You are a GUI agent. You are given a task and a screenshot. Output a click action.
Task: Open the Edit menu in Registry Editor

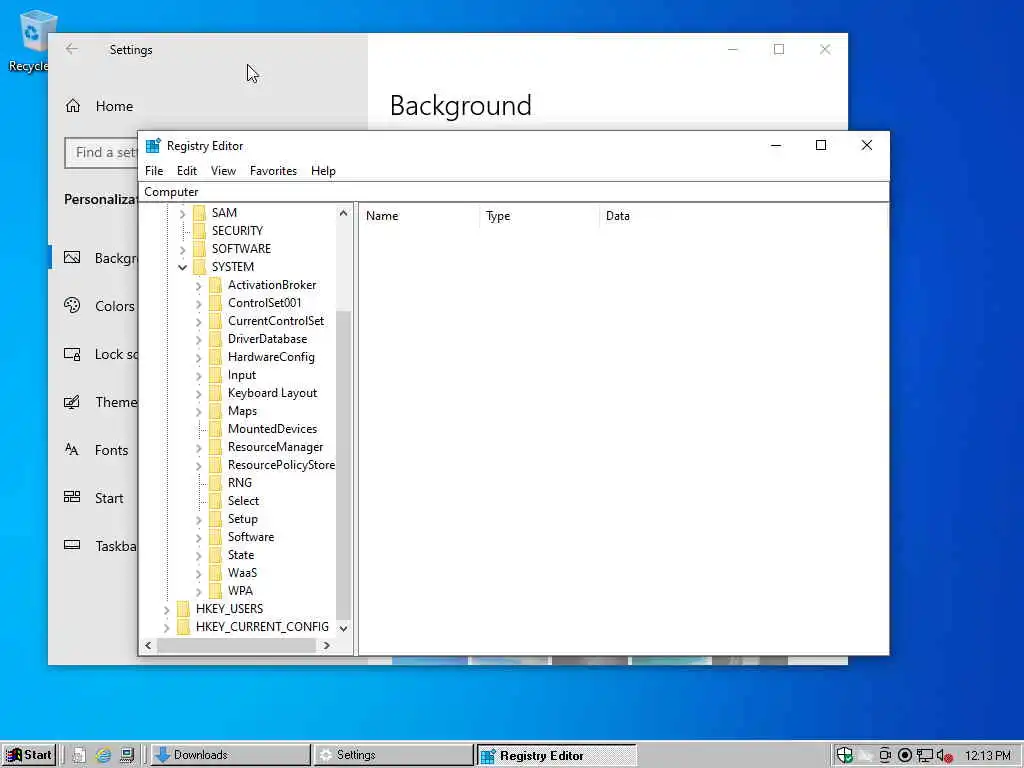[x=187, y=171]
